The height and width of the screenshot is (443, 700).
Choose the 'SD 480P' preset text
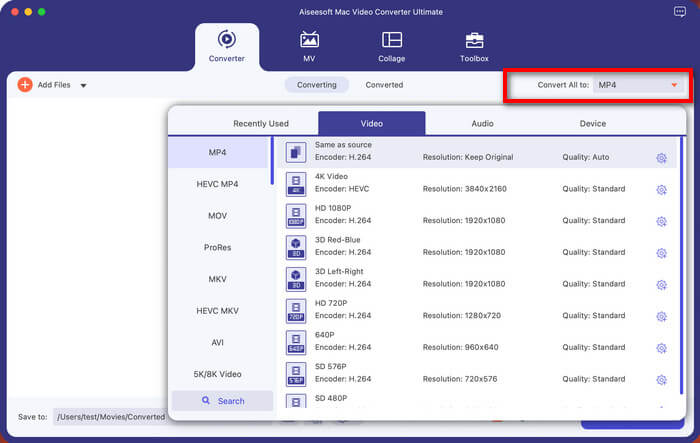click(331, 398)
